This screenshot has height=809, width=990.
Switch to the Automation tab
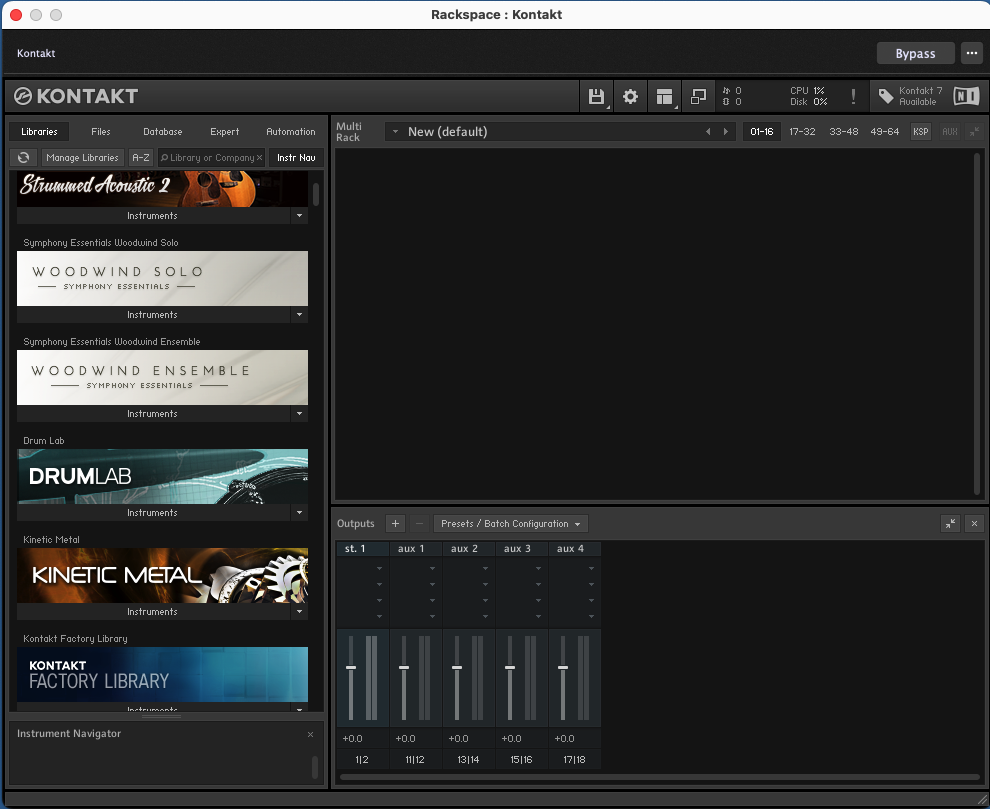click(x=291, y=131)
